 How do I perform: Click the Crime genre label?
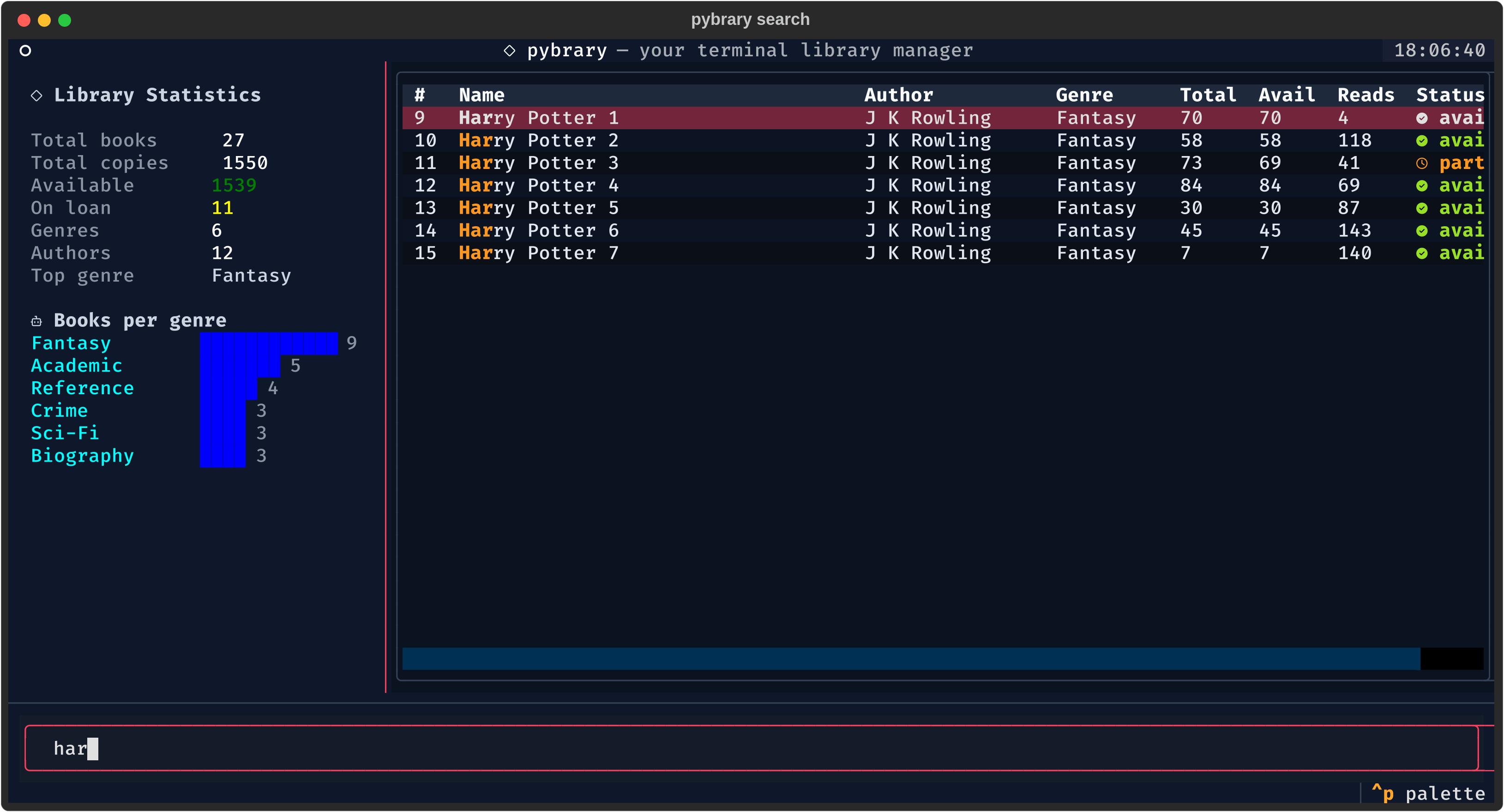(59, 411)
